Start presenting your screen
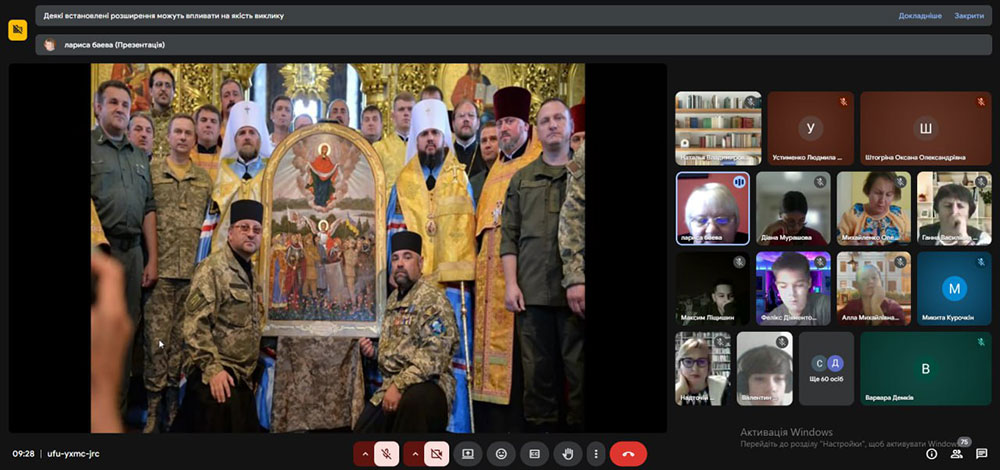 pyautogui.click(x=467, y=453)
